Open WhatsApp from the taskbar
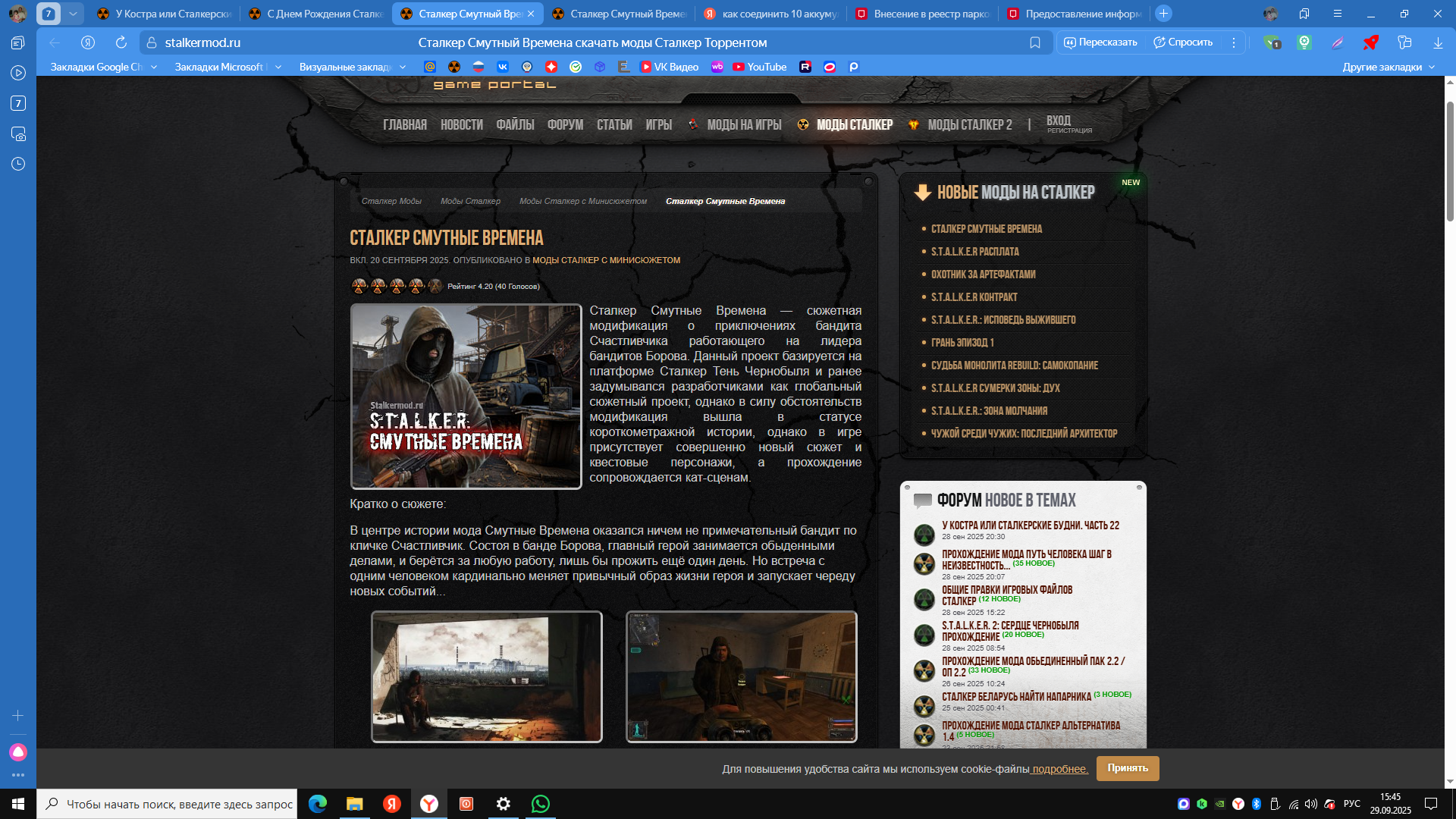The height and width of the screenshot is (819, 1456). (x=541, y=804)
